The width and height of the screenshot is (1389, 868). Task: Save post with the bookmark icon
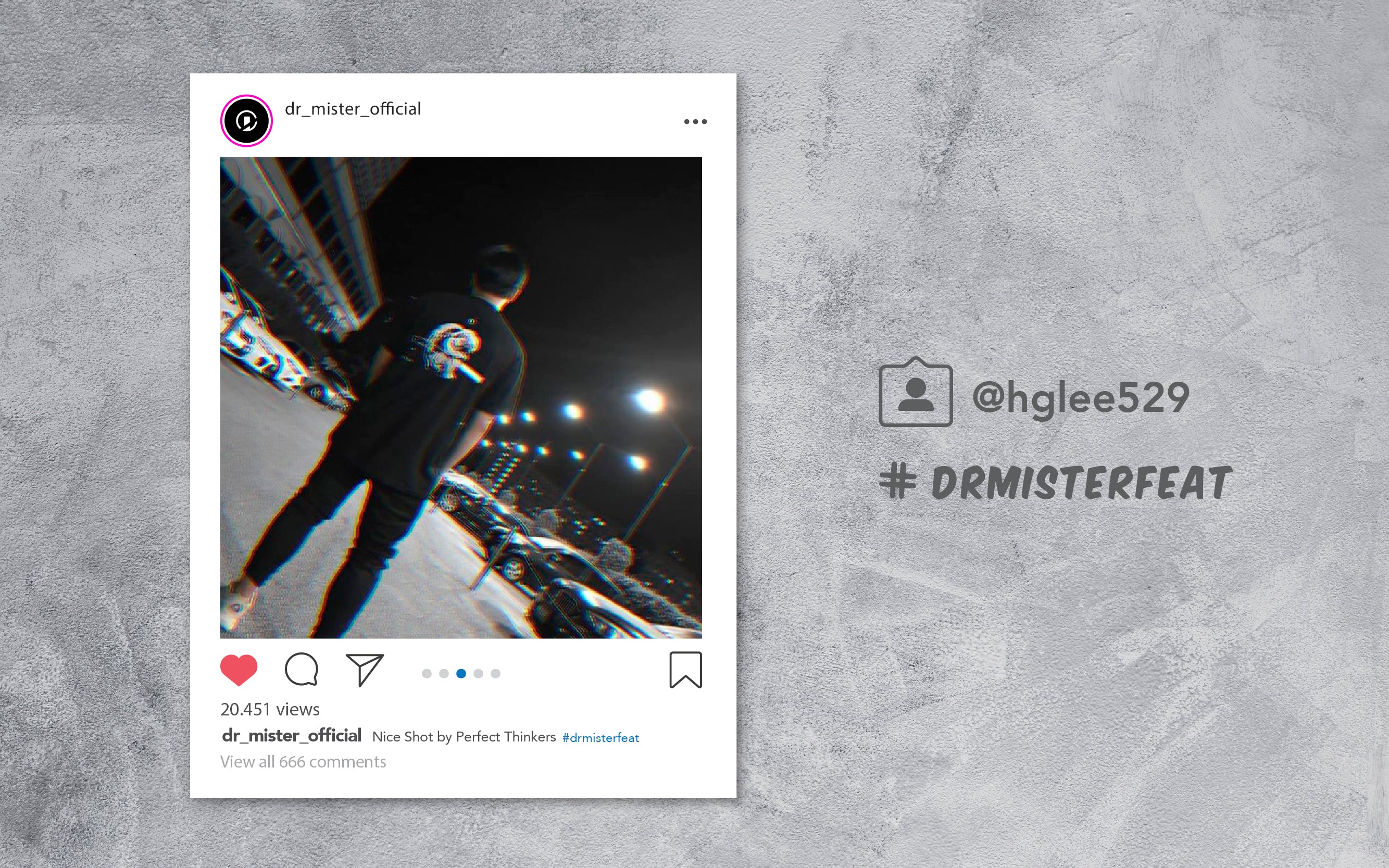click(x=685, y=670)
